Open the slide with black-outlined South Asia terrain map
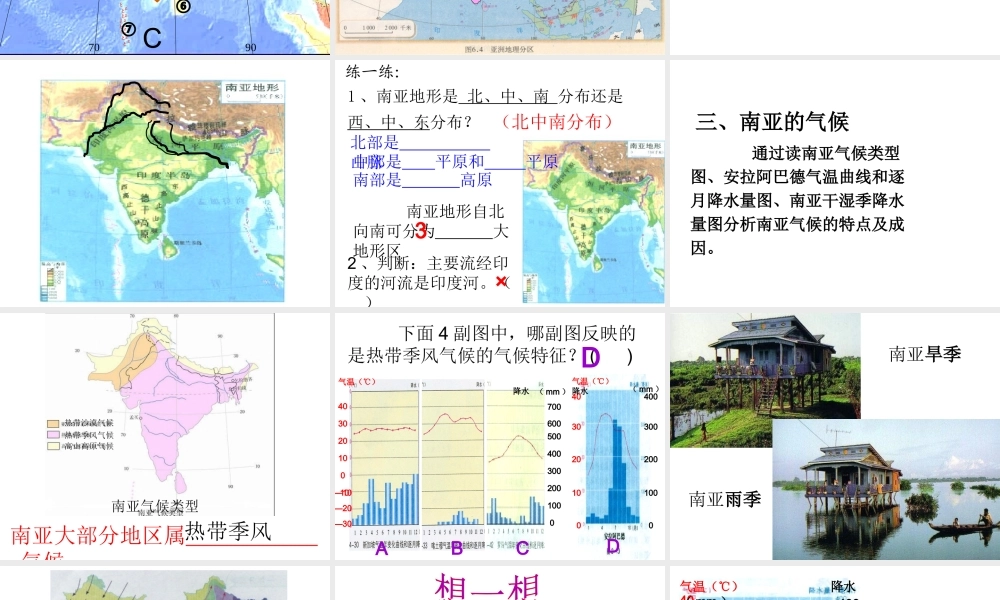 pos(165,183)
